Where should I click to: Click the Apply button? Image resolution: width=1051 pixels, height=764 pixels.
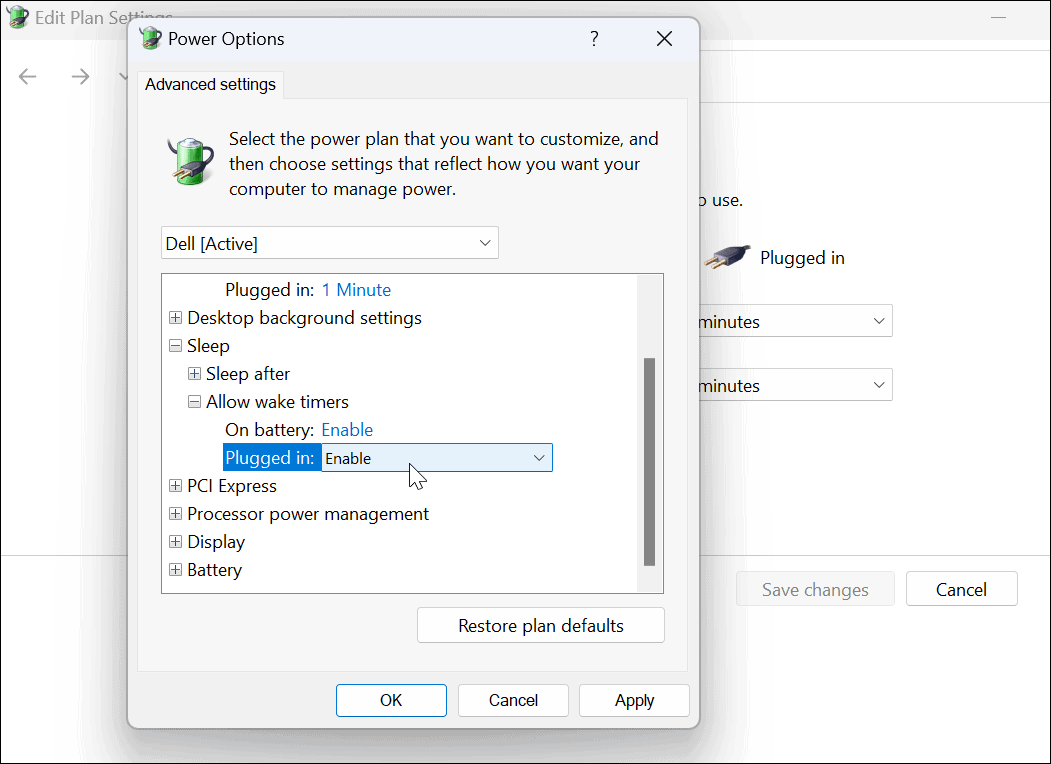pos(634,700)
